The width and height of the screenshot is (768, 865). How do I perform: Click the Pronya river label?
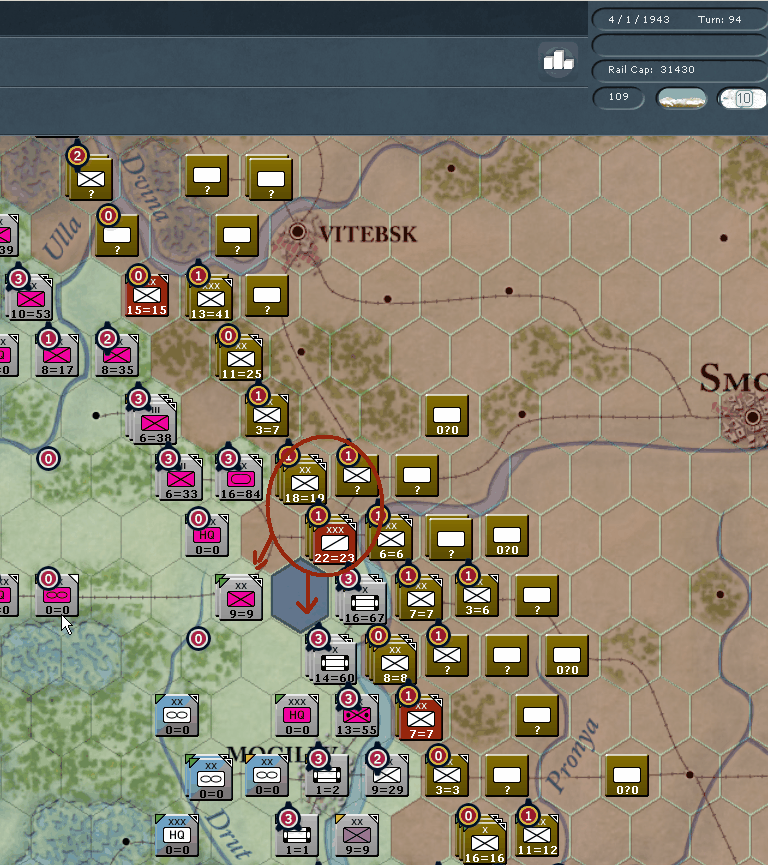point(572,754)
